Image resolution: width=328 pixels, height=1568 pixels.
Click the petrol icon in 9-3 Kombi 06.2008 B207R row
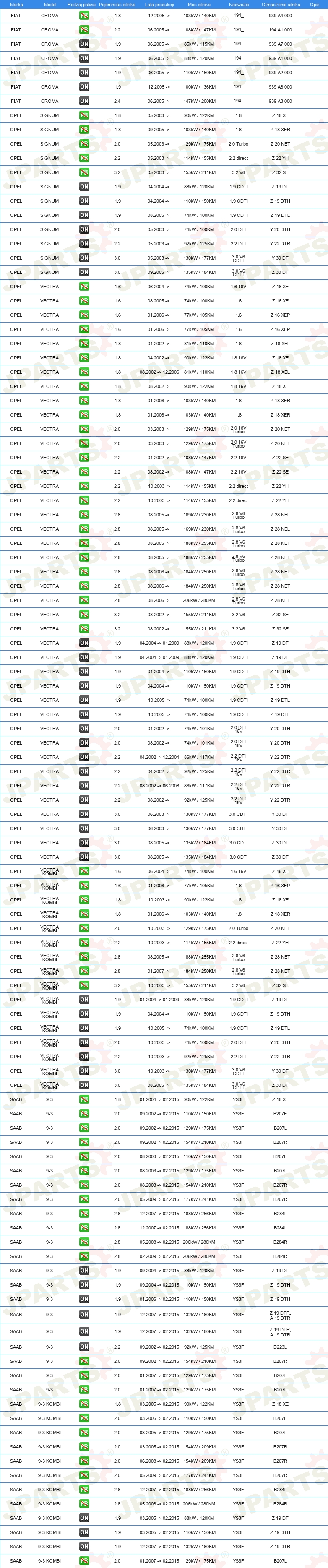coord(84,1461)
